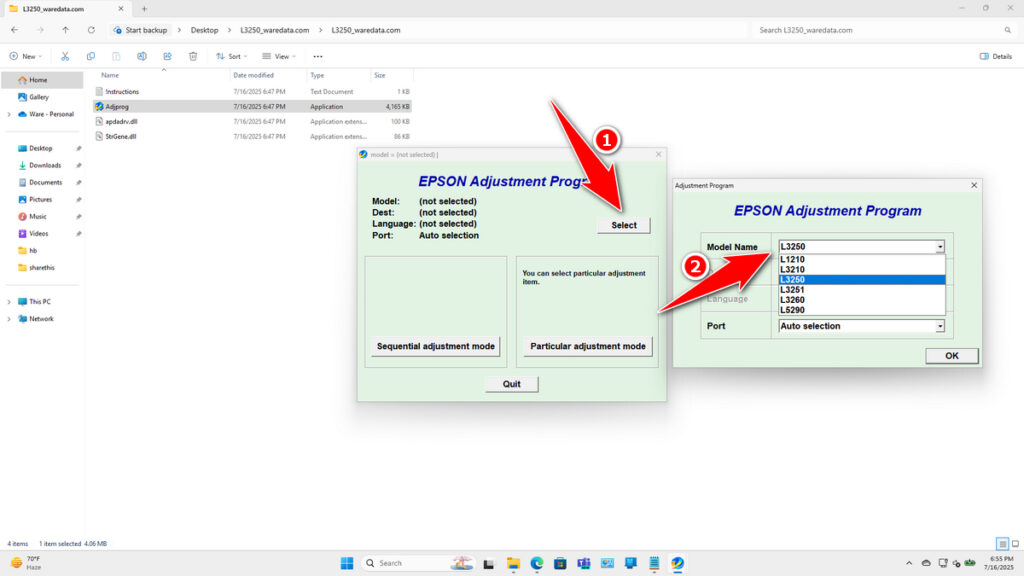Open File Explorer from the taskbar
The height and width of the screenshot is (576, 1024).
point(513,563)
